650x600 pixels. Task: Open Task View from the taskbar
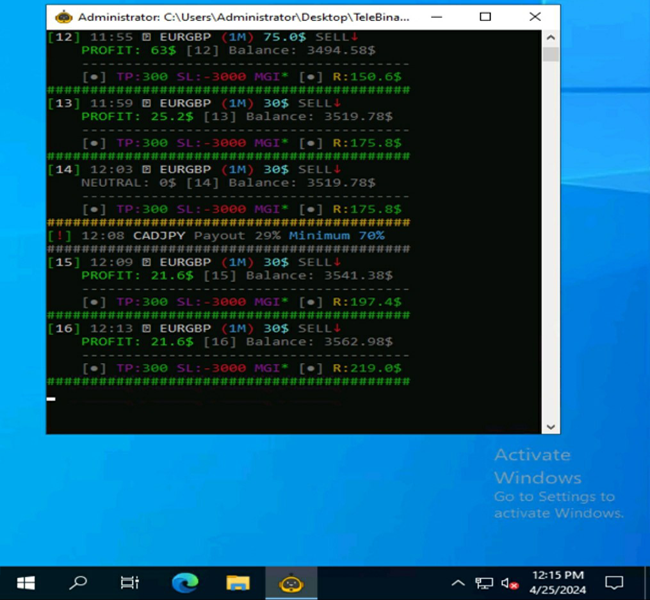[130, 582]
